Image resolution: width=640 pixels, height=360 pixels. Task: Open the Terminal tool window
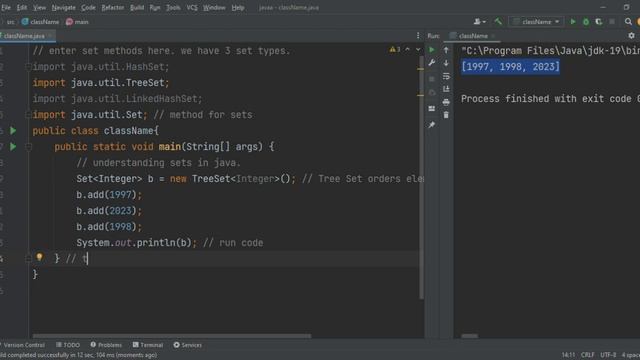[x=148, y=345]
